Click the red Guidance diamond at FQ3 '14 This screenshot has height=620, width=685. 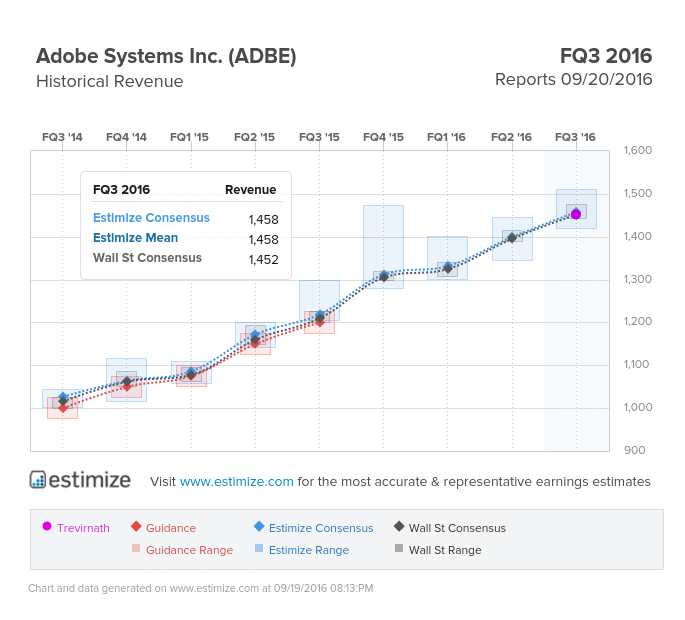point(63,409)
